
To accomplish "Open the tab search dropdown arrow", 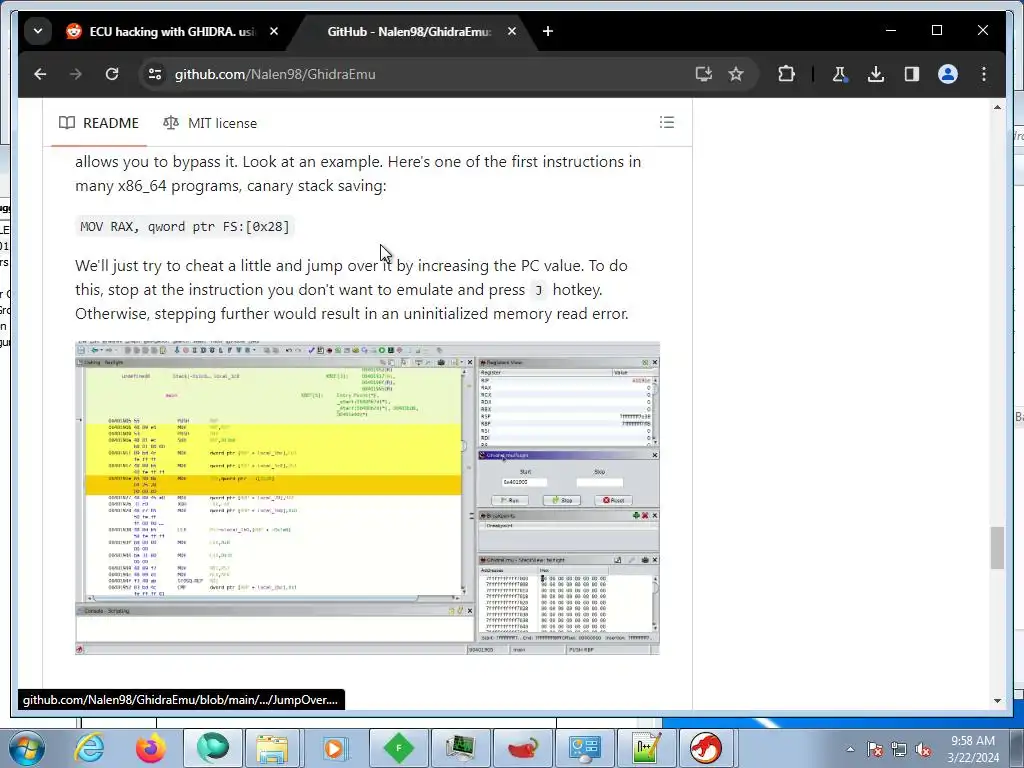I will point(38,31).
